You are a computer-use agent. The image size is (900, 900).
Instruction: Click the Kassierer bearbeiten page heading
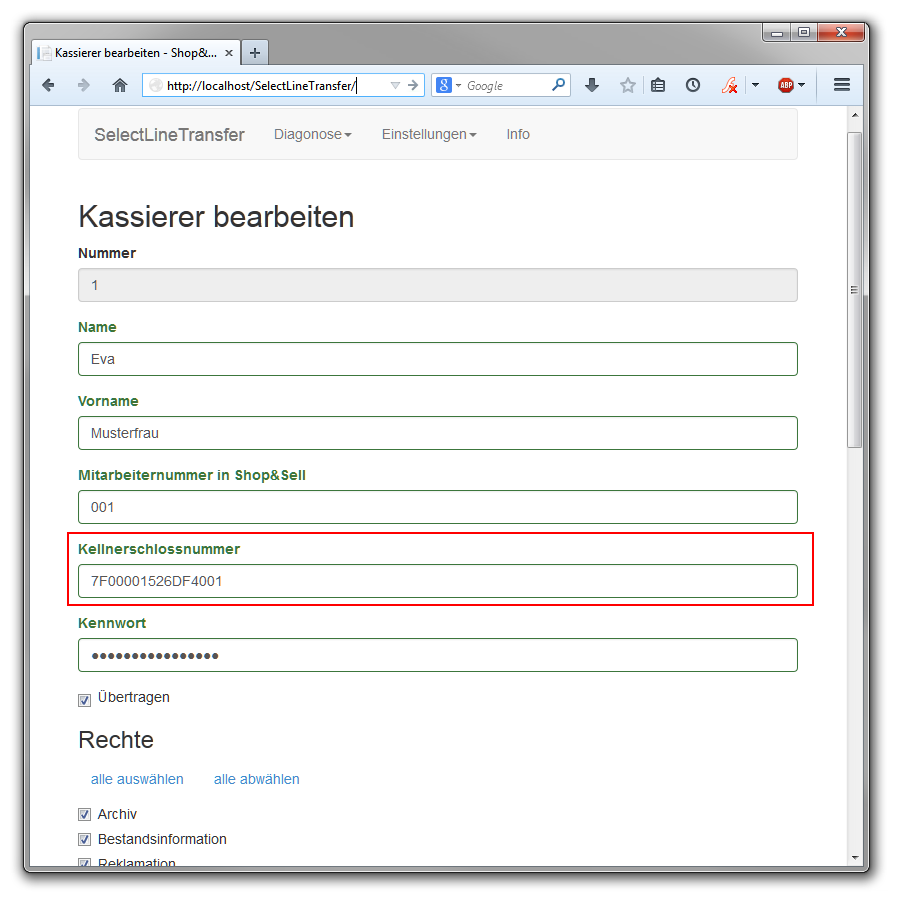click(216, 217)
